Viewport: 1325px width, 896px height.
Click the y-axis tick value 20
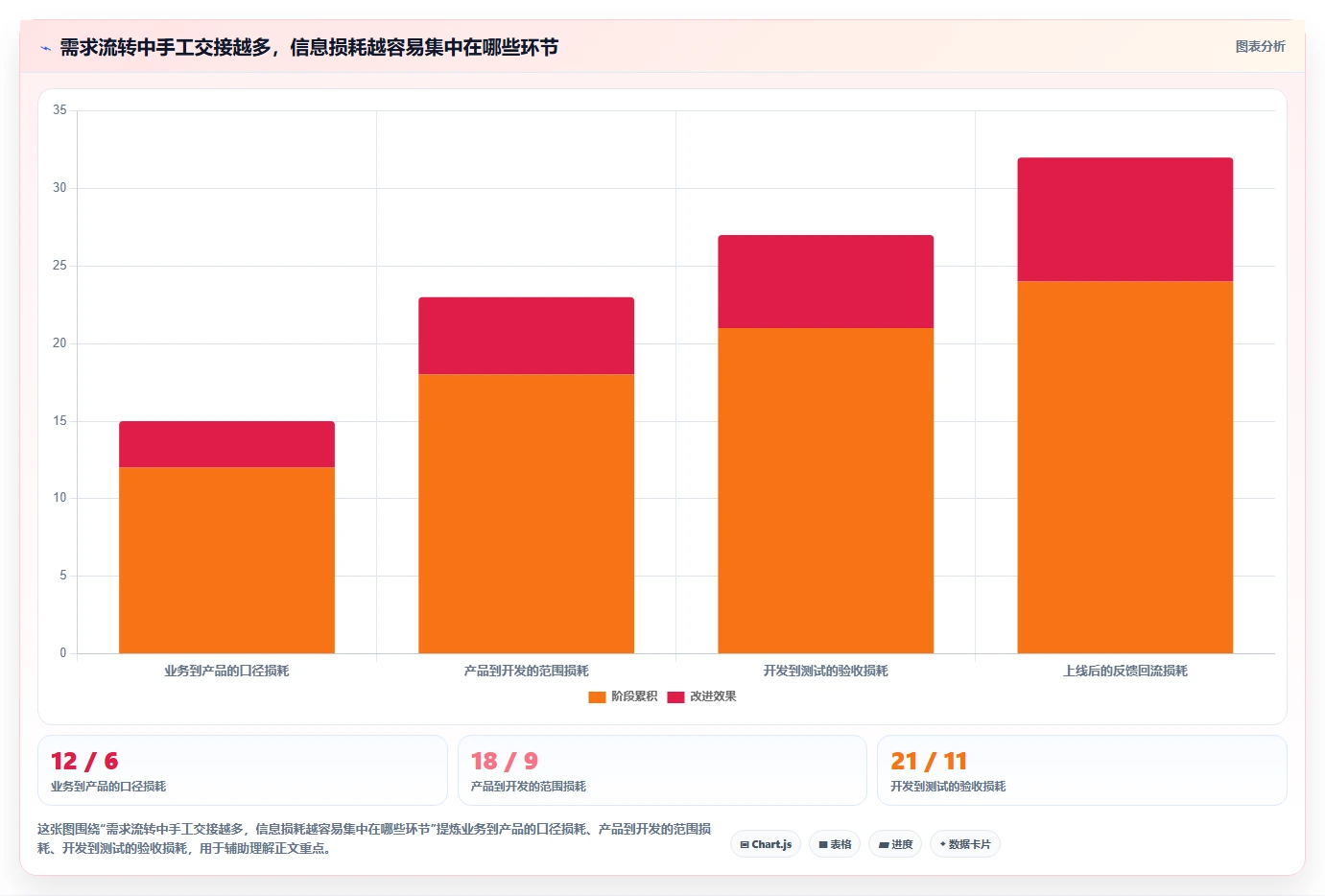click(59, 343)
